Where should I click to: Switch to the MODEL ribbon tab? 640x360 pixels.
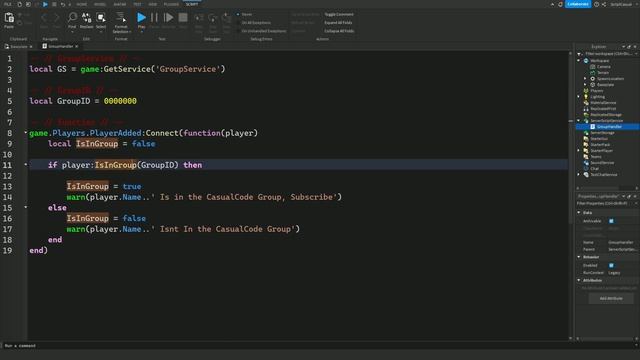(x=100, y=4)
